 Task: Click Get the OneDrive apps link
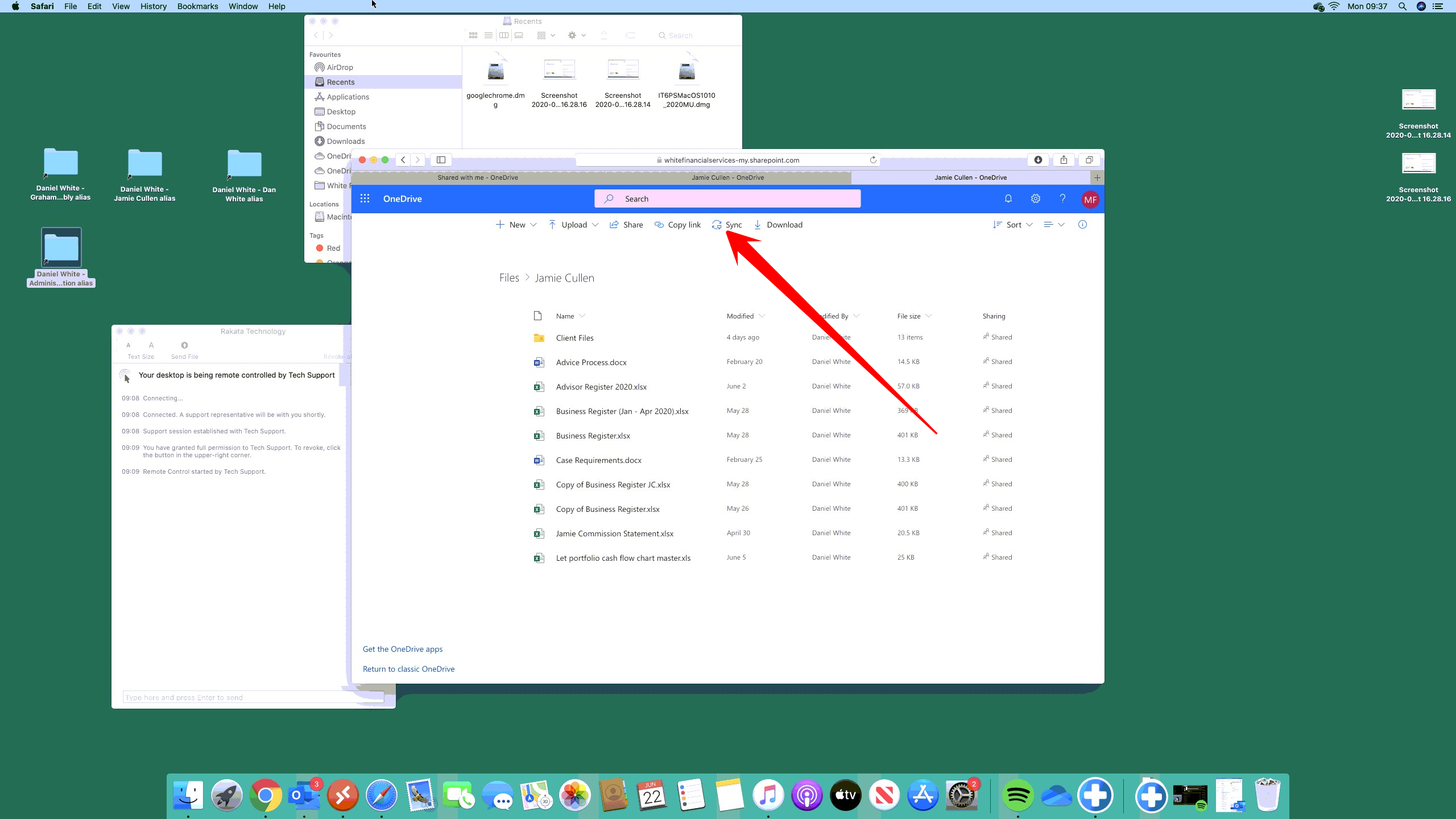[x=402, y=649]
